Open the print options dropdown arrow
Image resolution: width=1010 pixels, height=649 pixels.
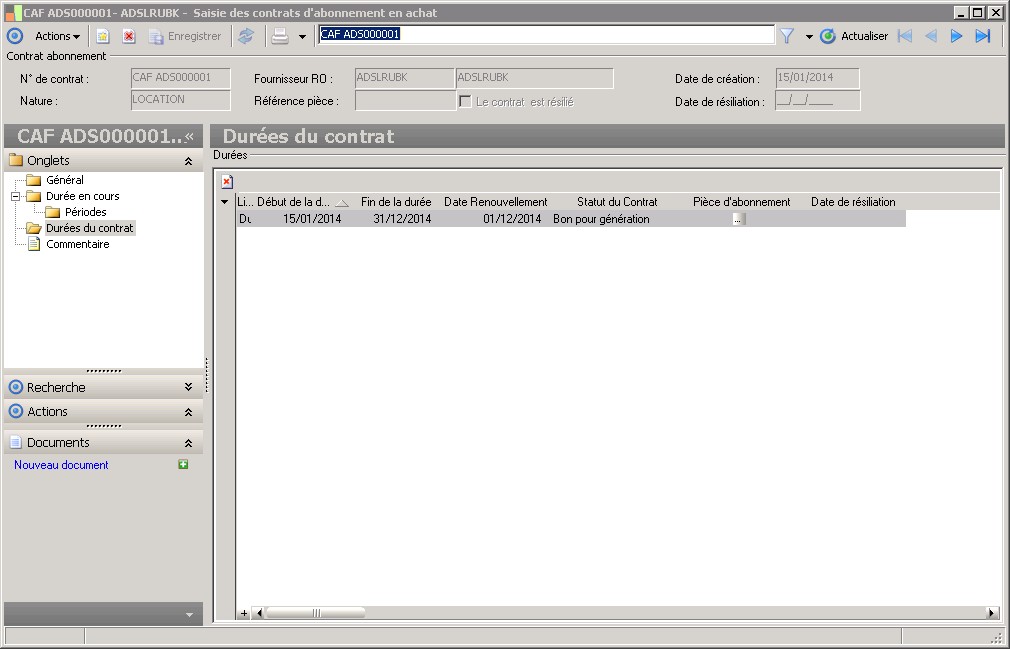point(302,37)
